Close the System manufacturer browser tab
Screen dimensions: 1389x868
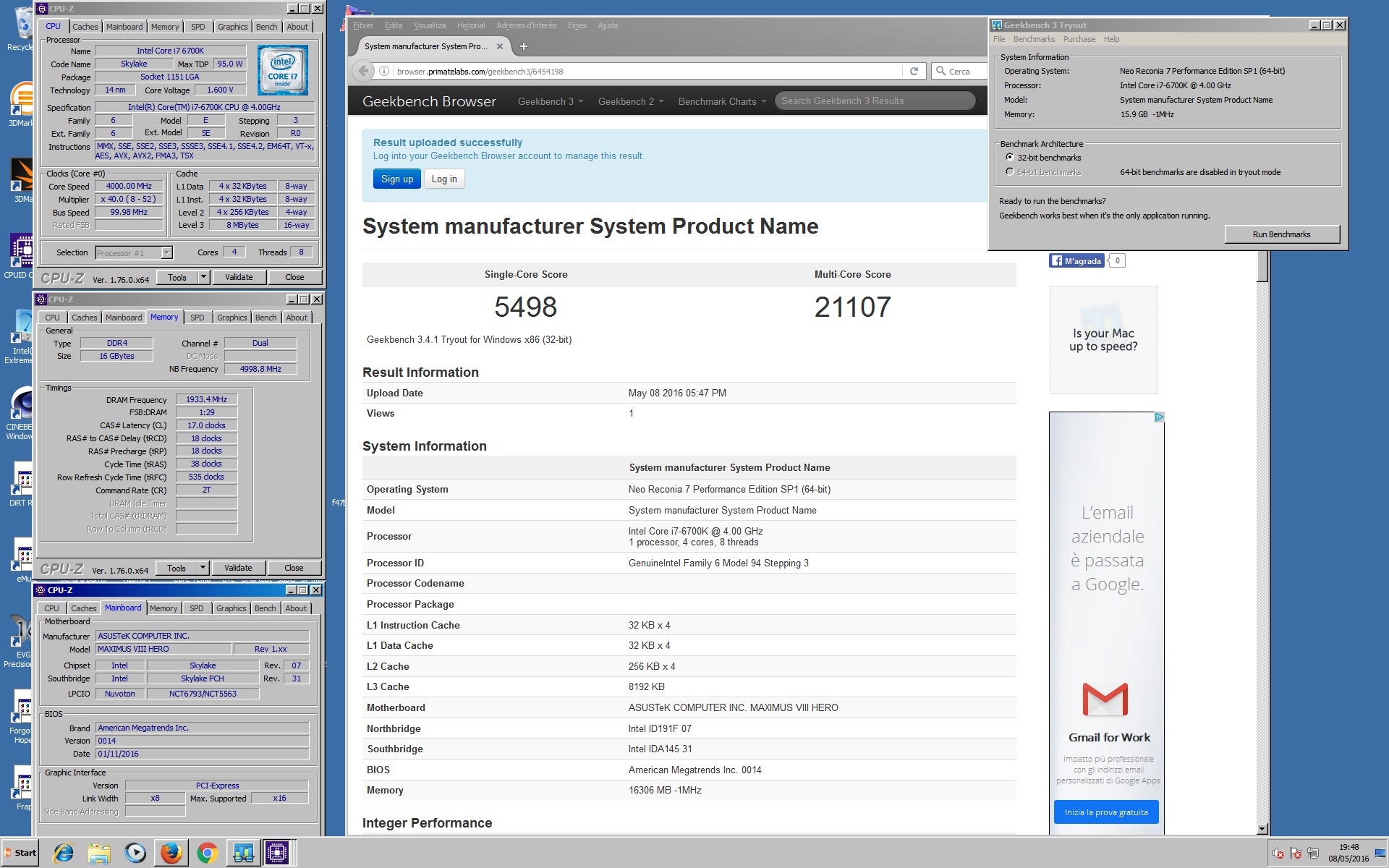(499, 46)
